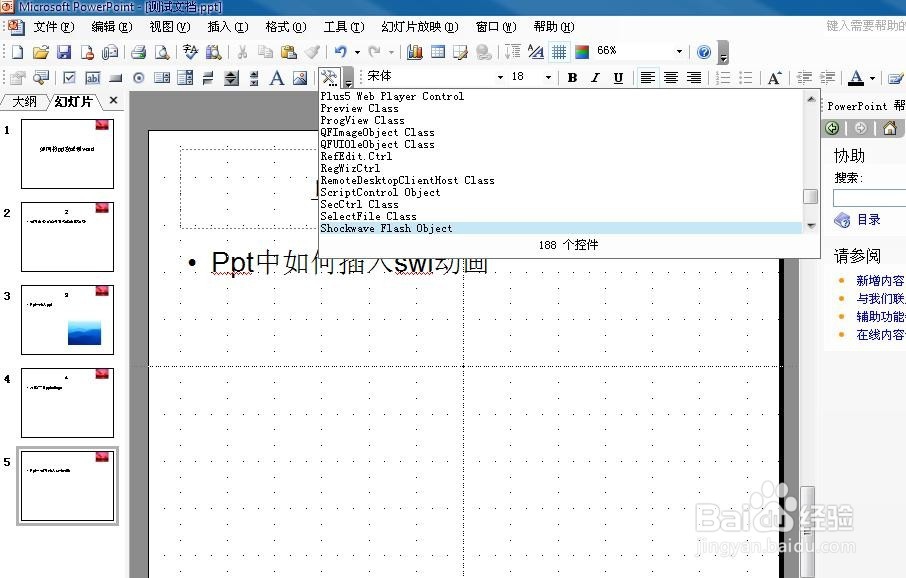Viewport: 906px width, 578px height.
Task: Open the 幻灯片放映 menu
Action: [419, 27]
